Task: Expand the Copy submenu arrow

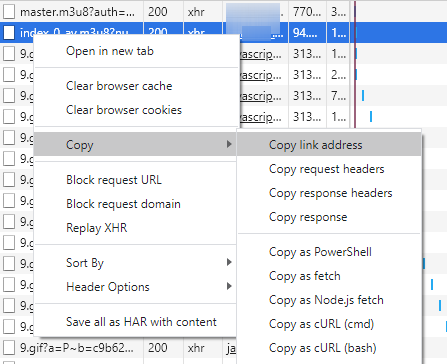Action: click(x=229, y=144)
